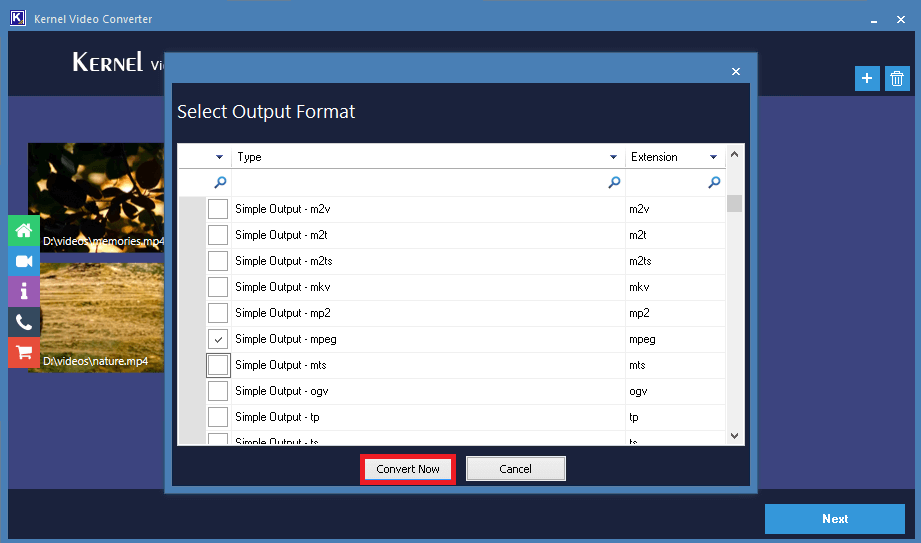Check the Simple Output - ogv checkbox
Viewport: 921px width, 543px height.
(218, 391)
